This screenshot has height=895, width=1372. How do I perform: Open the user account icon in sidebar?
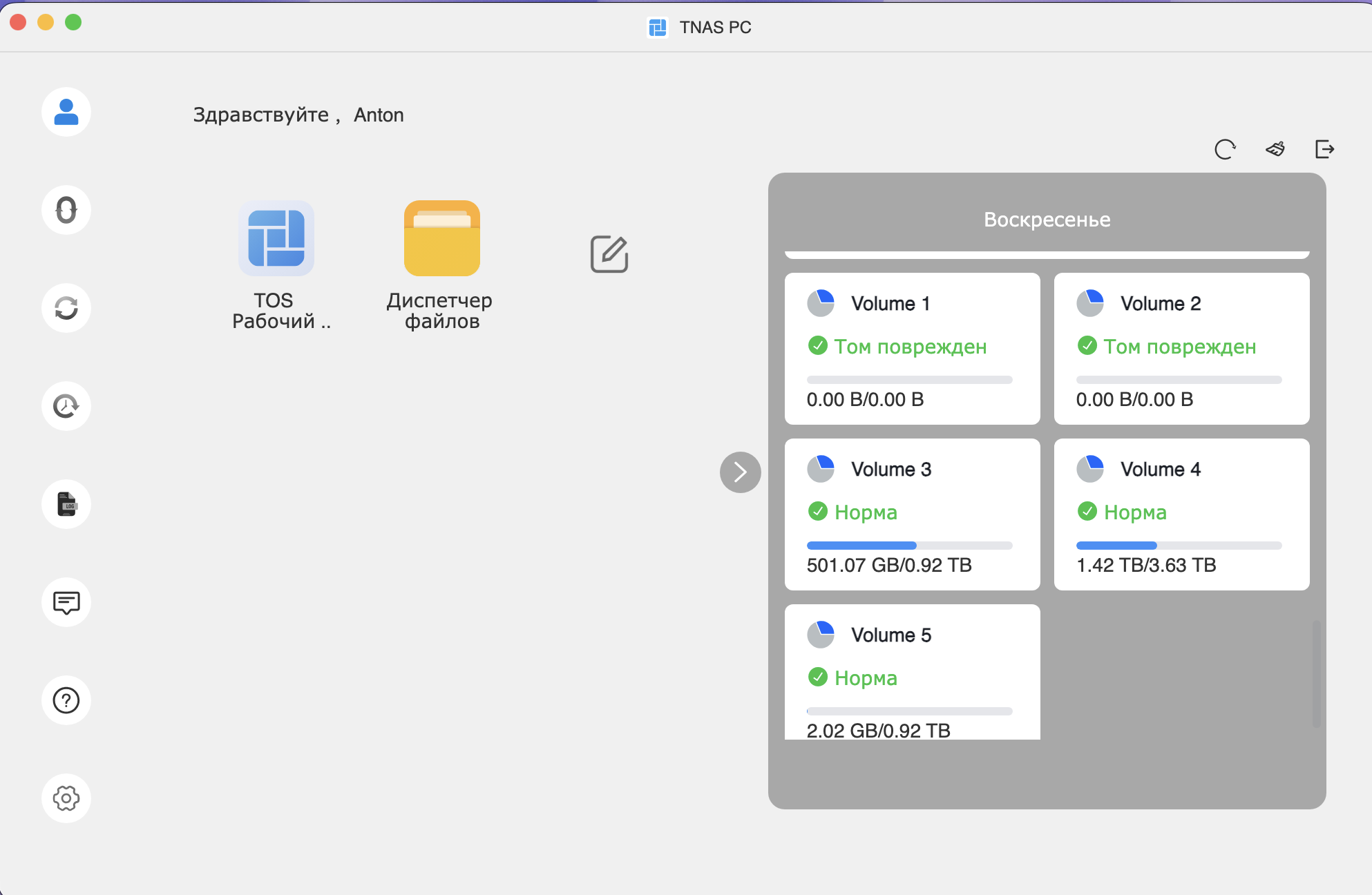click(x=66, y=112)
